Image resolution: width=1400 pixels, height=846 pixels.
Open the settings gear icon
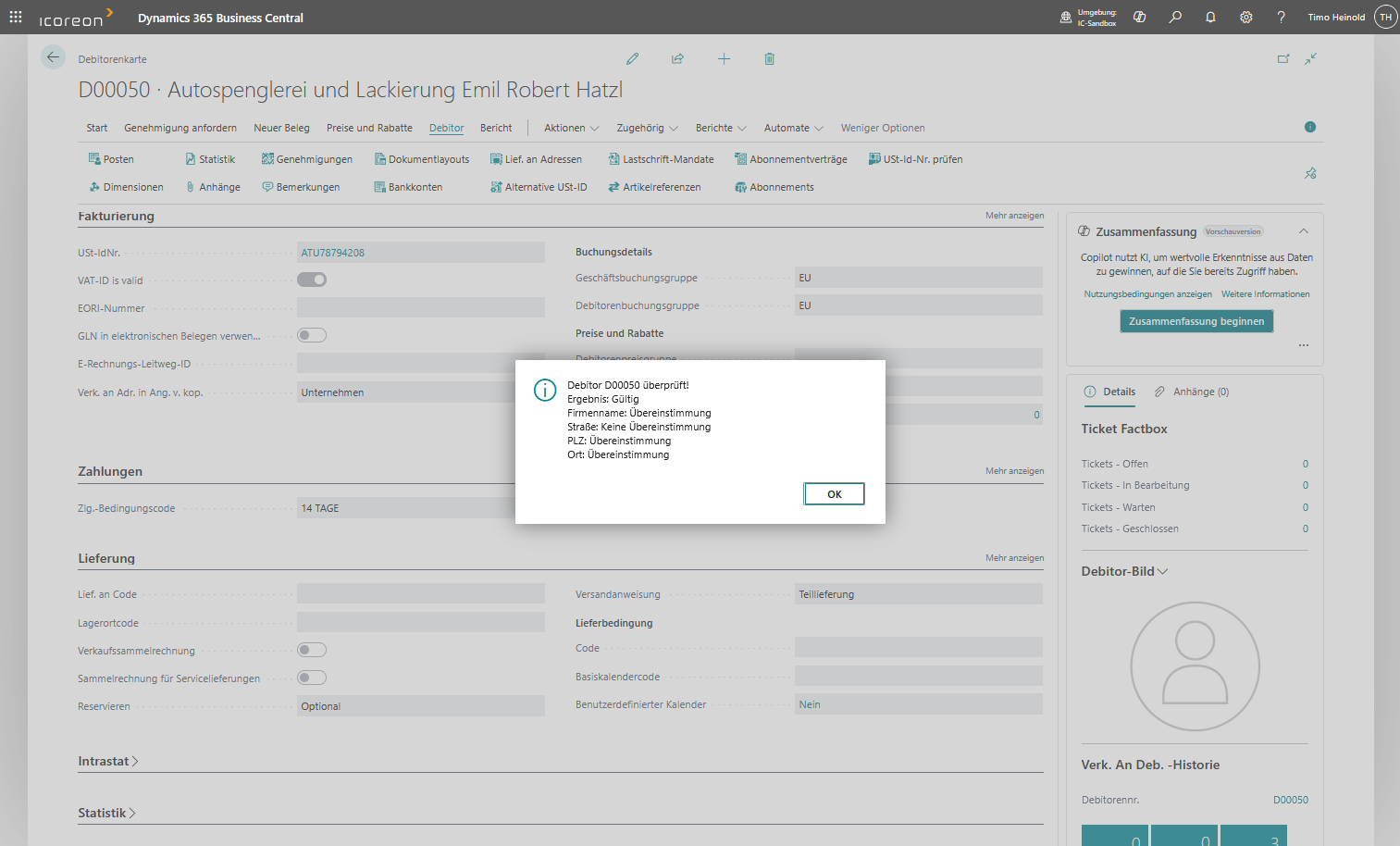pos(1245,18)
